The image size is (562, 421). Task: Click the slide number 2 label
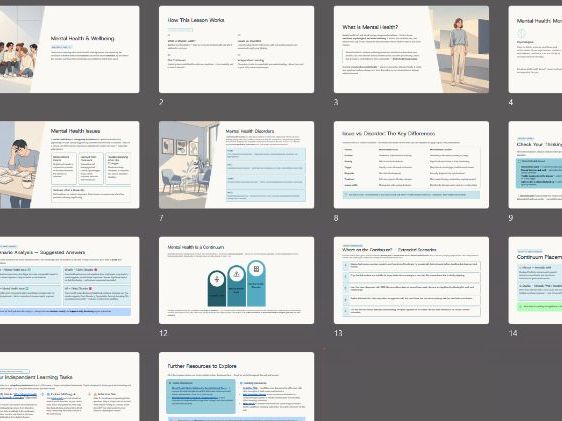[x=161, y=102]
